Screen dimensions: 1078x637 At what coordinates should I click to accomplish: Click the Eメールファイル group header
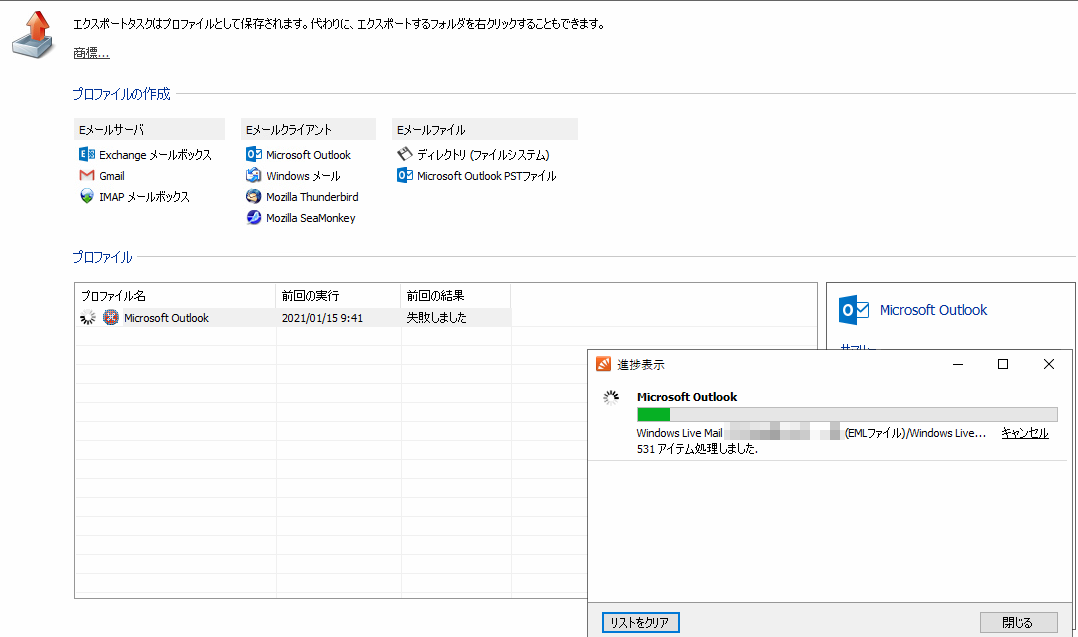tap(485, 129)
